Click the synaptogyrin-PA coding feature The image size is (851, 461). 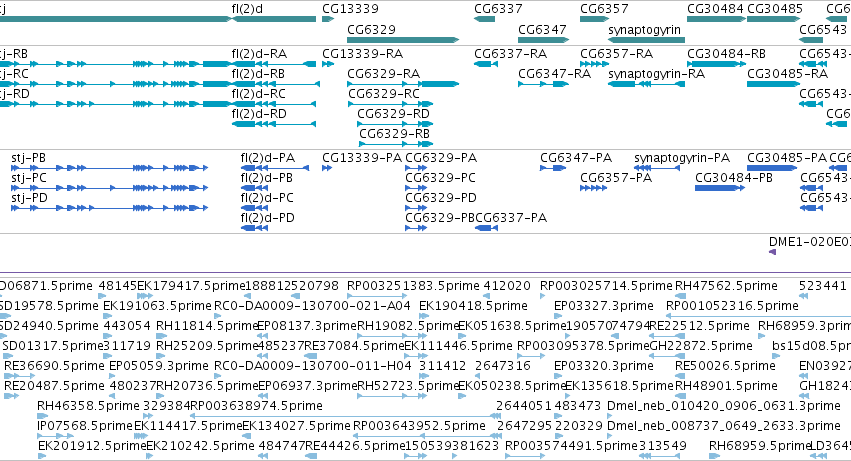[657, 168]
